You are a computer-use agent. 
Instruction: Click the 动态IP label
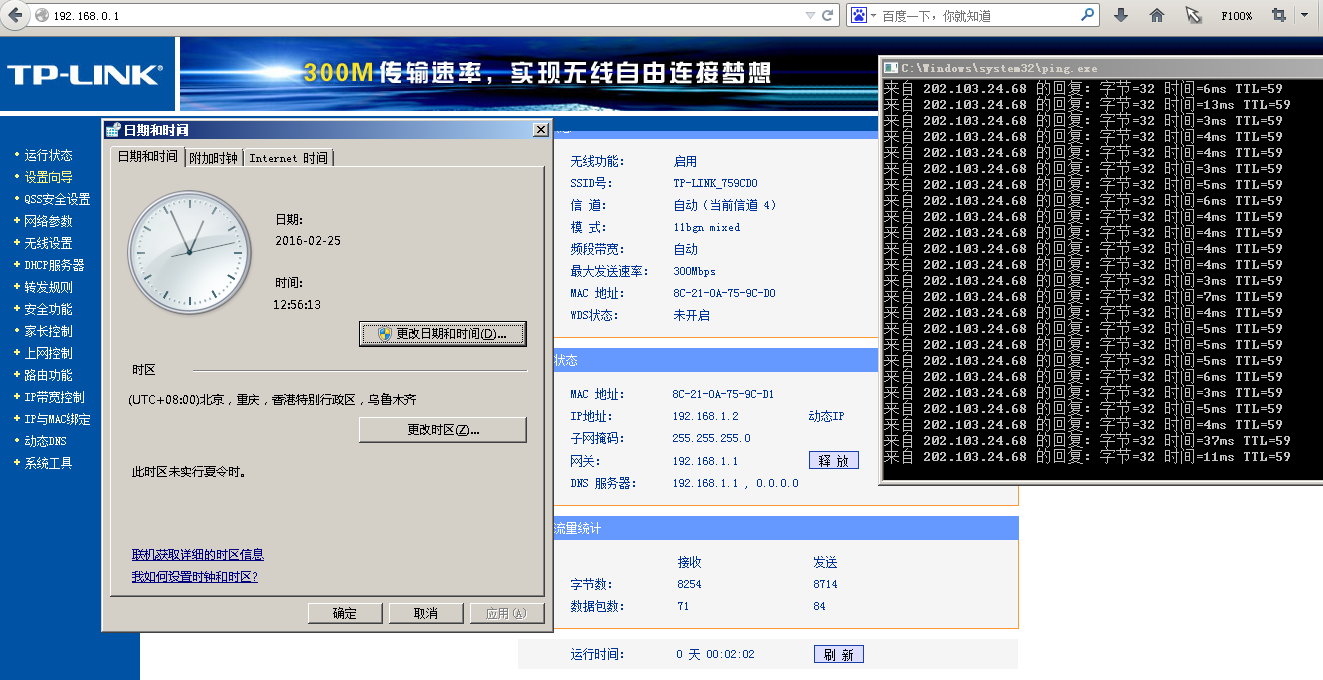[x=826, y=417]
